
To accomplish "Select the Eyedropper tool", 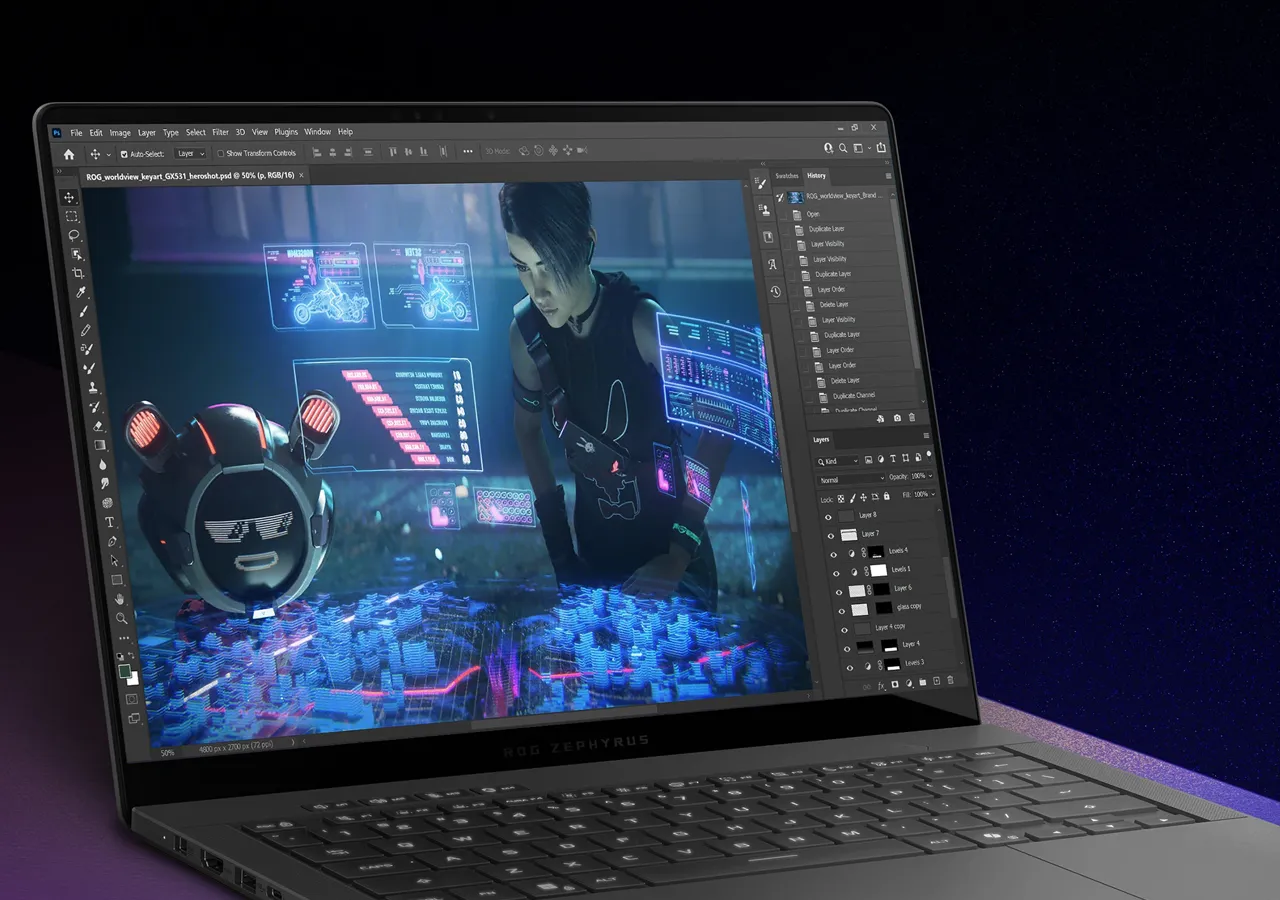I will tap(82, 293).
